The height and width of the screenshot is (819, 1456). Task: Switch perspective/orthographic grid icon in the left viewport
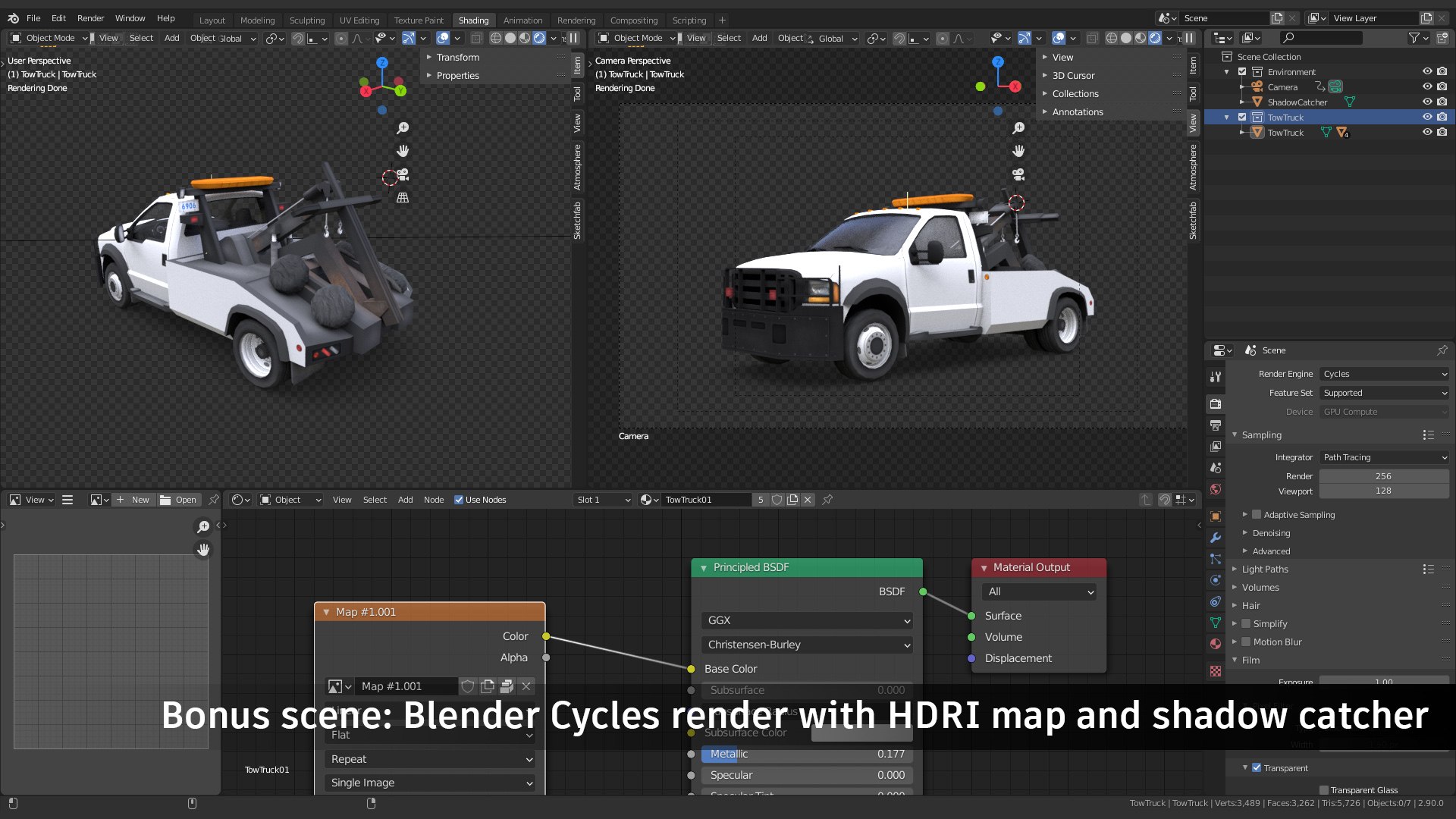[x=403, y=197]
